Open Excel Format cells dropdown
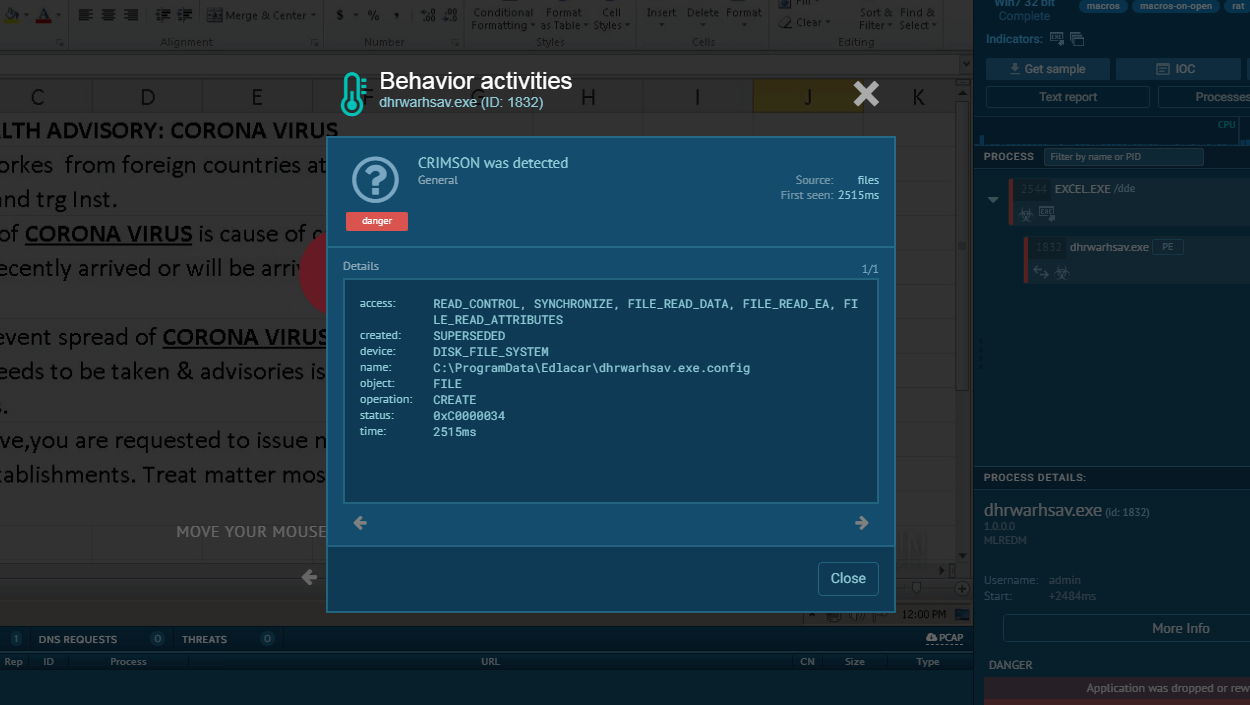Screen dimensions: 1250x705 coord(744,15)
